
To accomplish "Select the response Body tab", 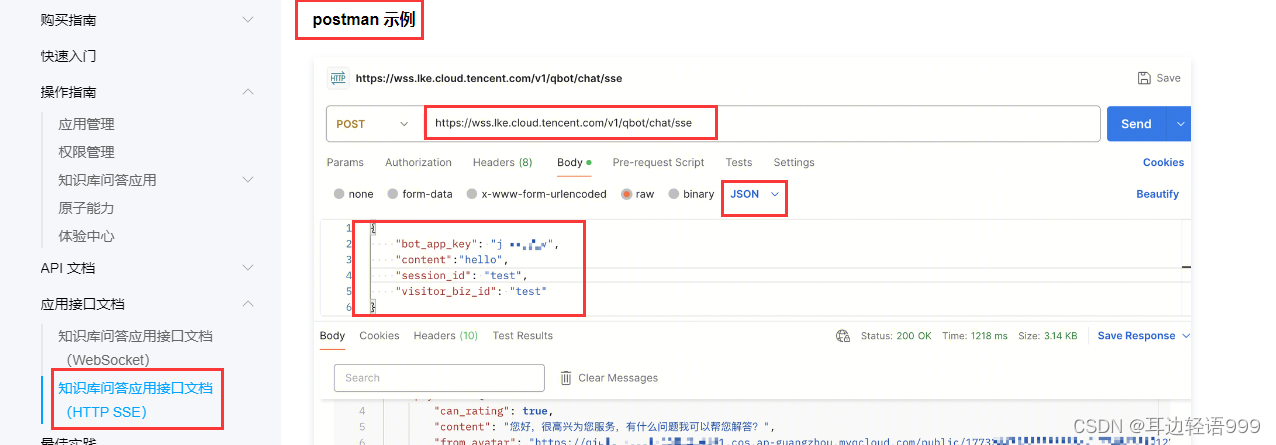I will point(332,336).
